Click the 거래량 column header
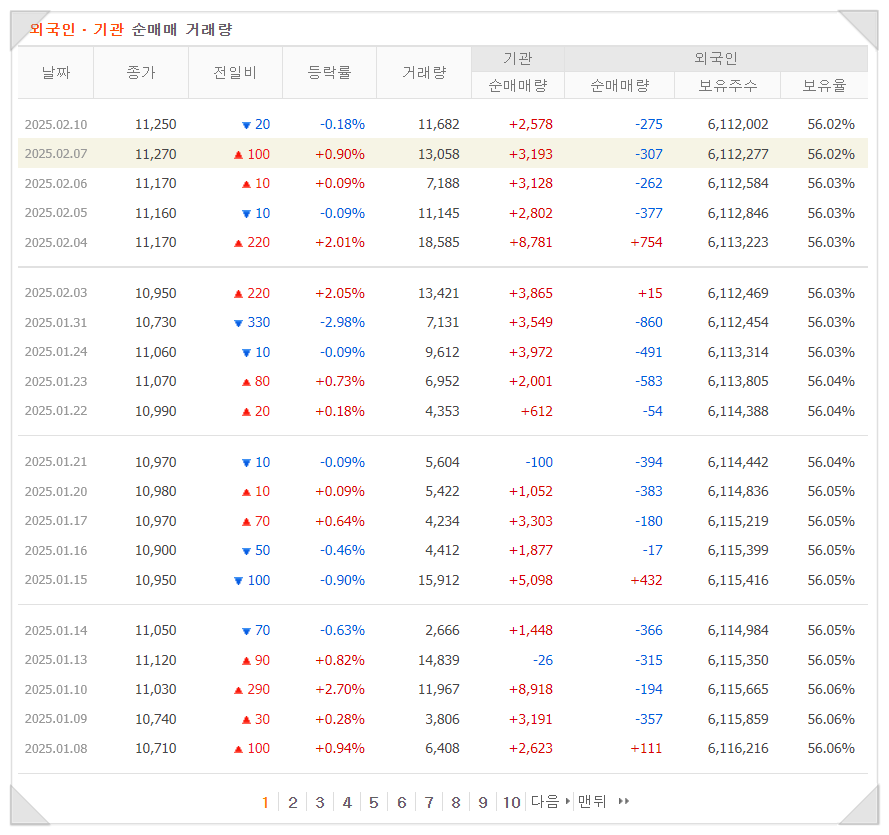Viewport: 889px width, 835px height. point(424,73)
